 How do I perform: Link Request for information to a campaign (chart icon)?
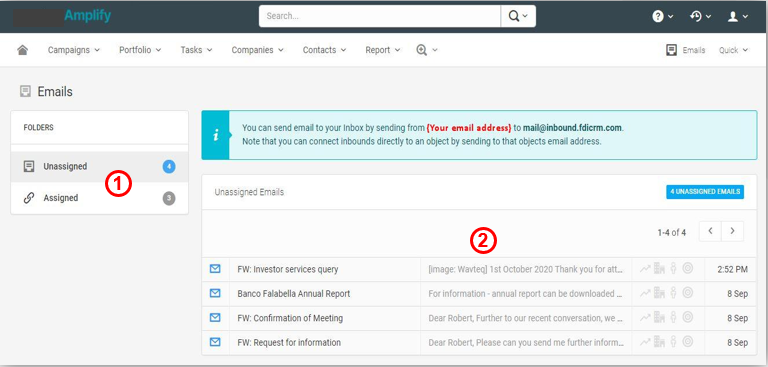645,342
